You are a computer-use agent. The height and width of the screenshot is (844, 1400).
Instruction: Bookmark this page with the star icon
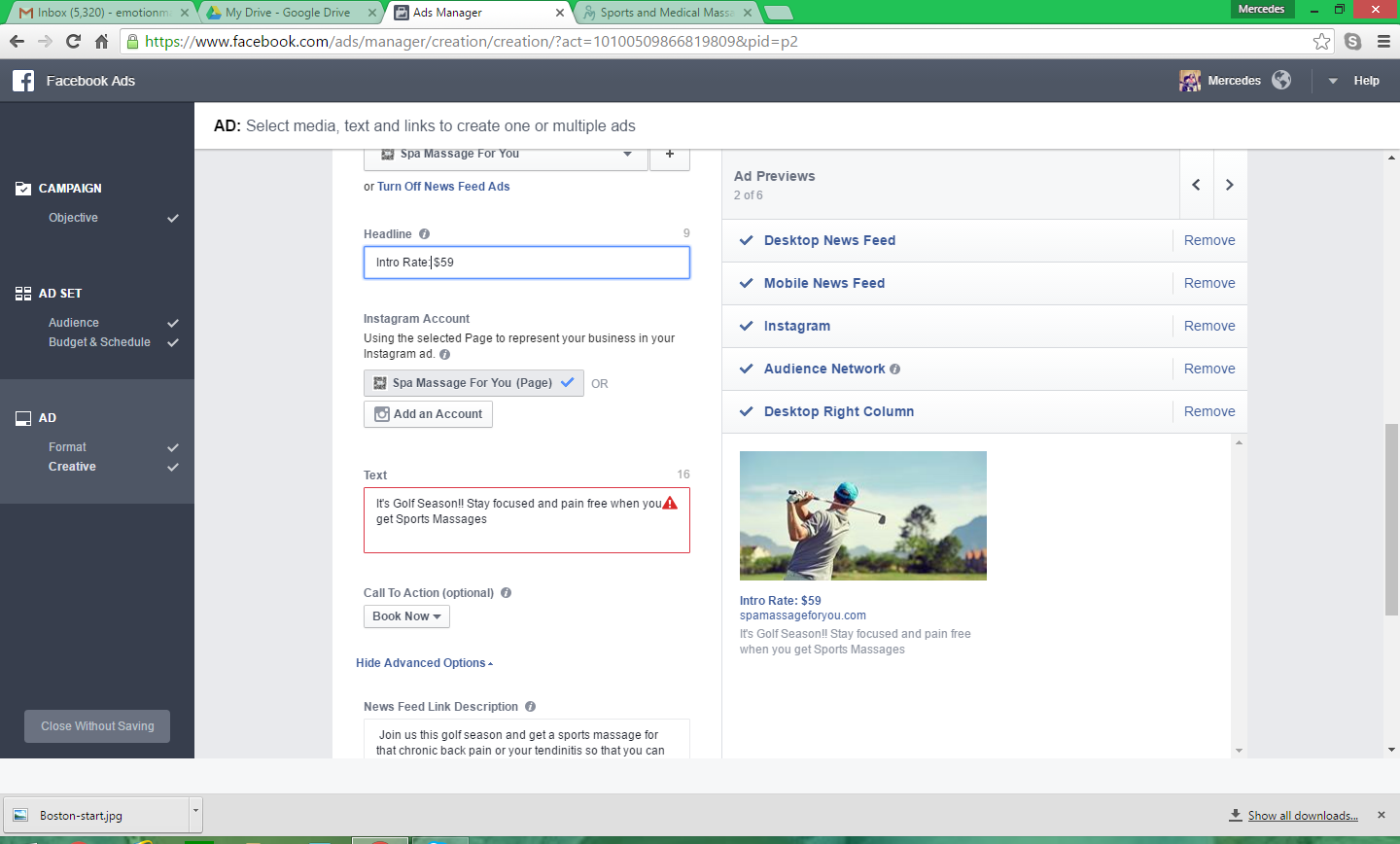tap(1321, 41)
